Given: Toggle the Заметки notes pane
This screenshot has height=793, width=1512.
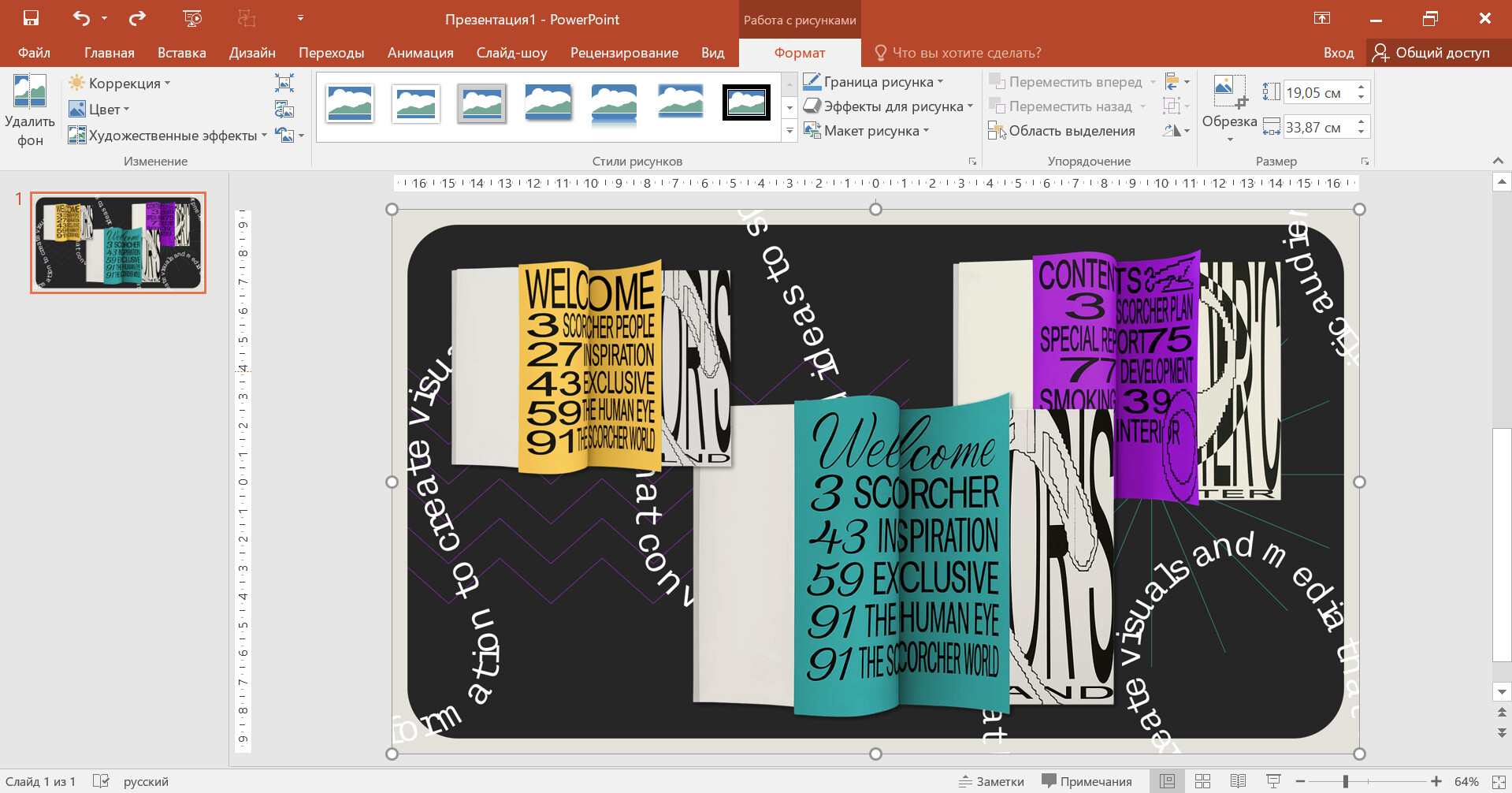Looking at the screenshot, I should (x=991, y=781).
